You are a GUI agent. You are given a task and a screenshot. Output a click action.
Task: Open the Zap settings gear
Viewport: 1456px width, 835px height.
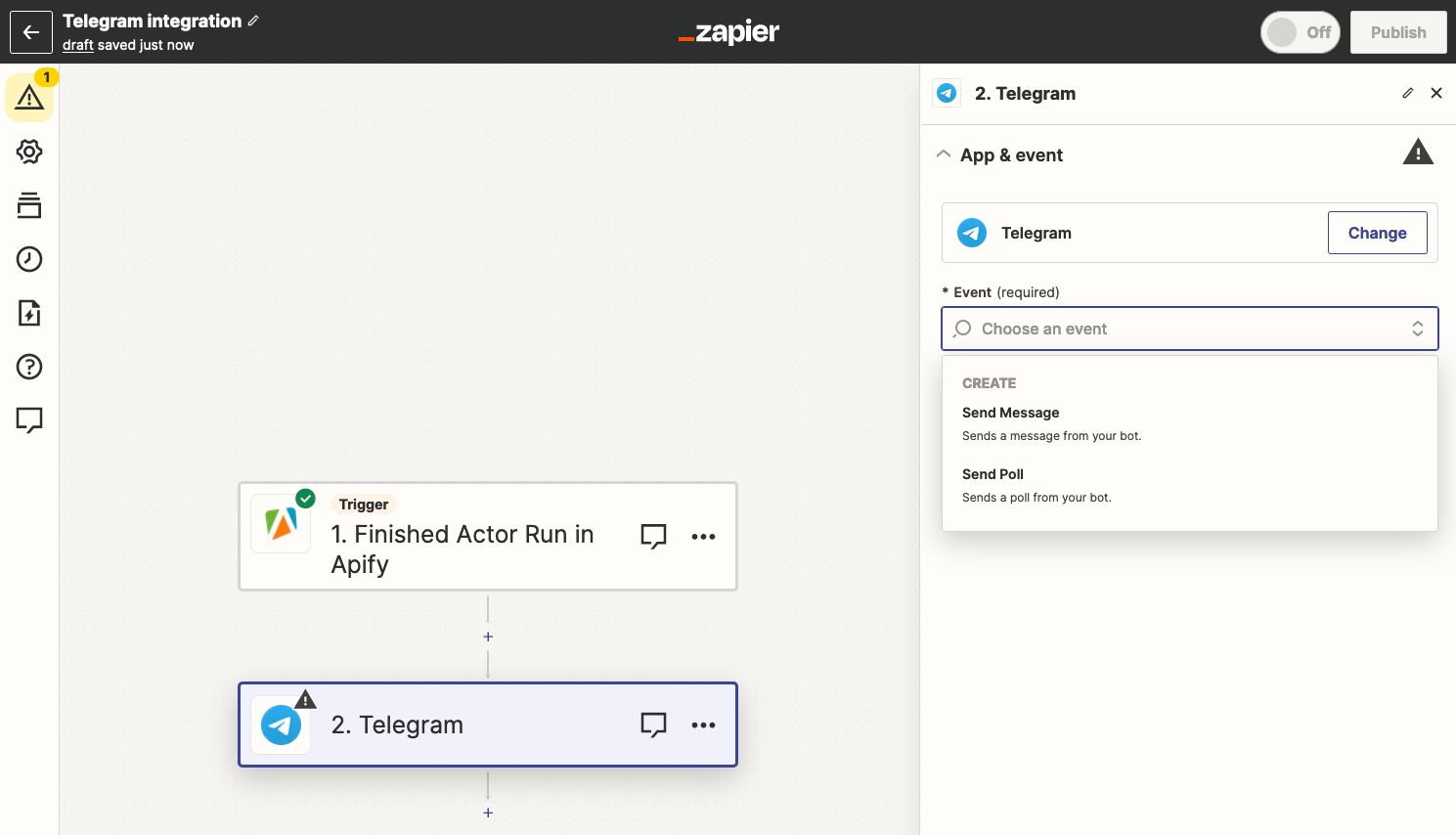pos(28,152)
